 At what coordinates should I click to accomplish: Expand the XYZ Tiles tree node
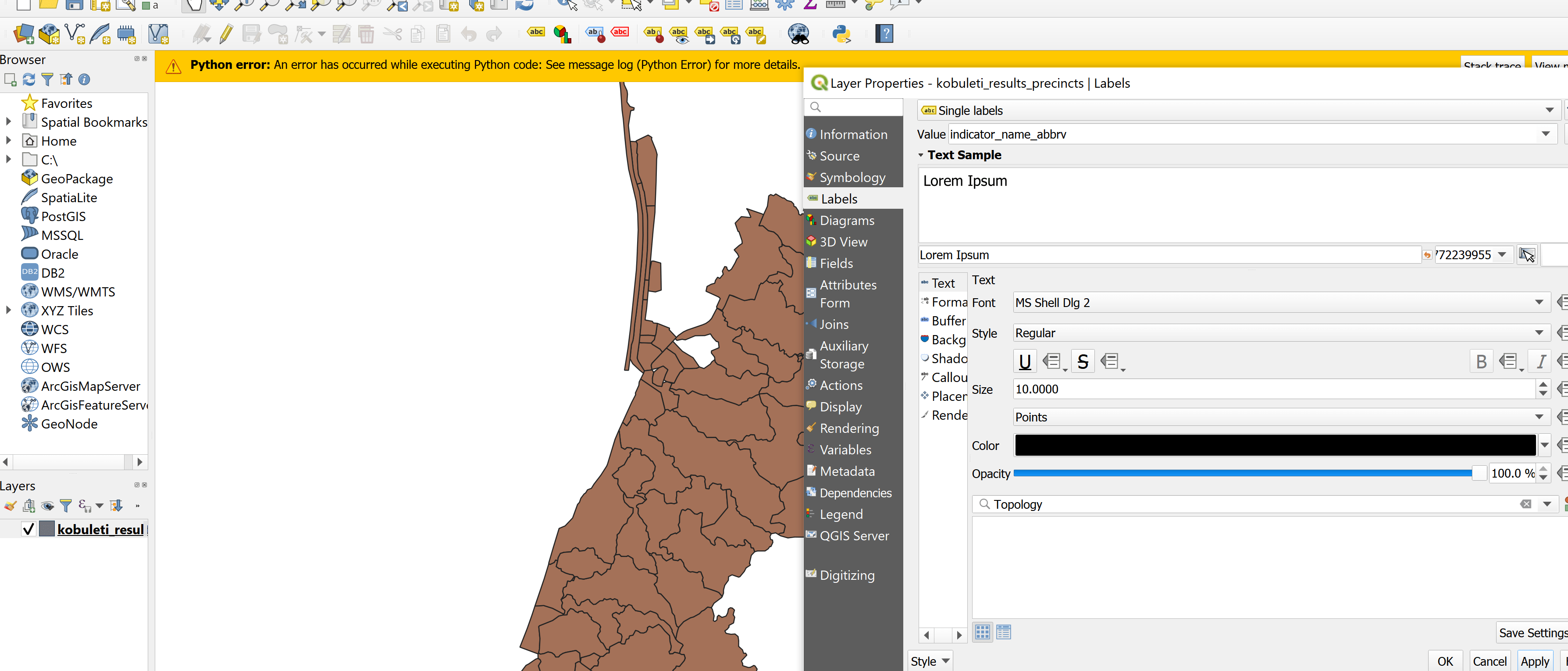click(x=8, y=310)
